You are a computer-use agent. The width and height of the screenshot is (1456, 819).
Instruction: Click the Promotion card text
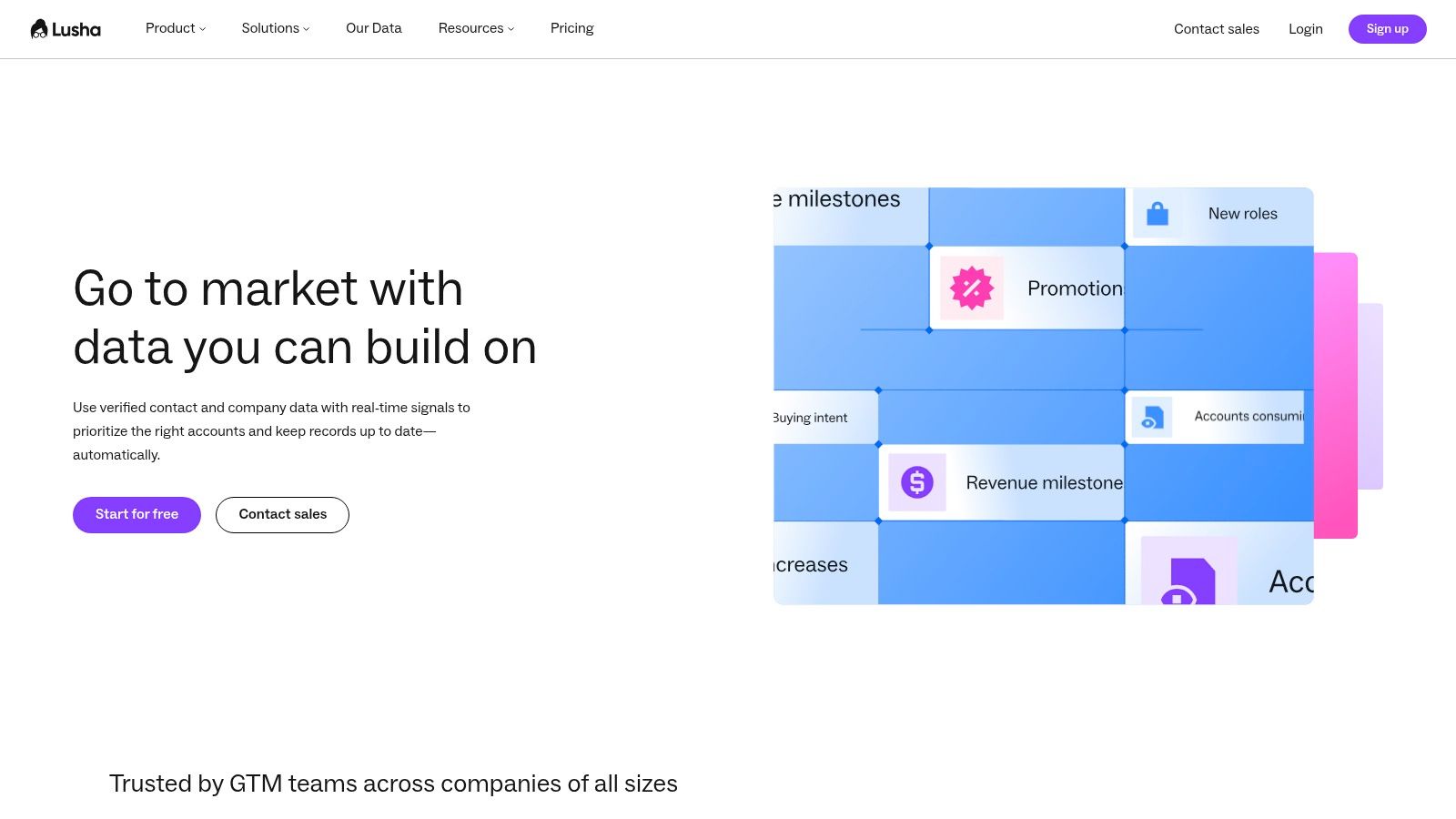point(1075,288)
